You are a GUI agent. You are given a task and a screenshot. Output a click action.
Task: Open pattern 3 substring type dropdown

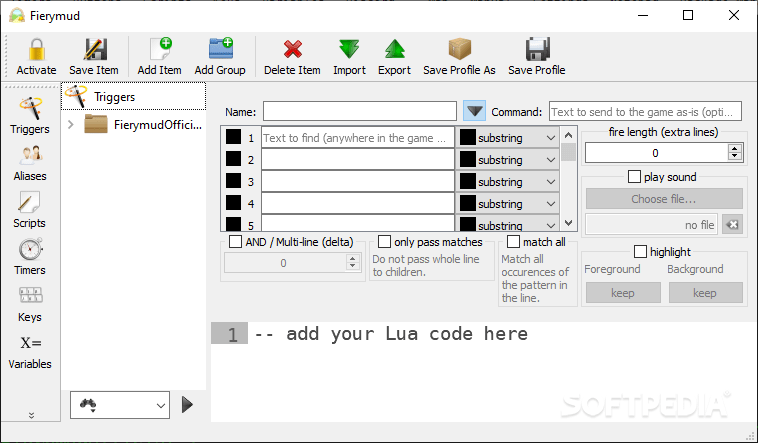point(507,182)
